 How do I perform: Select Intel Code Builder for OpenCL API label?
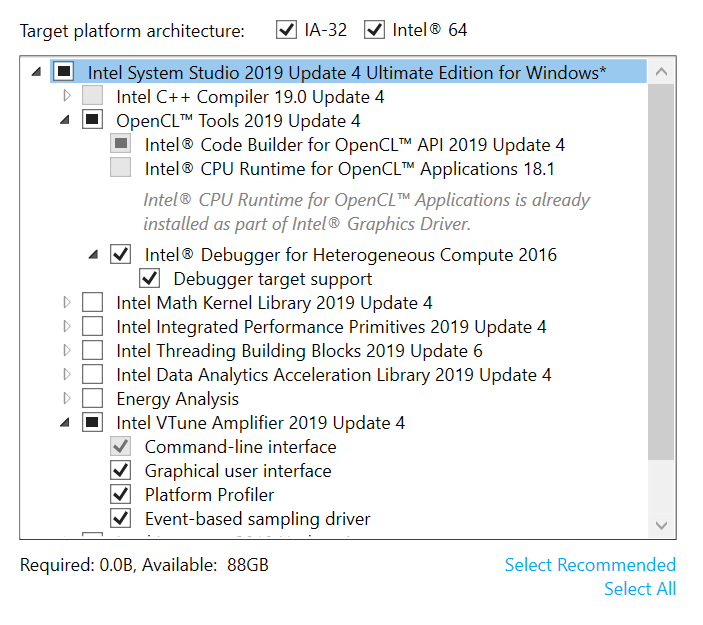(355, 145)
